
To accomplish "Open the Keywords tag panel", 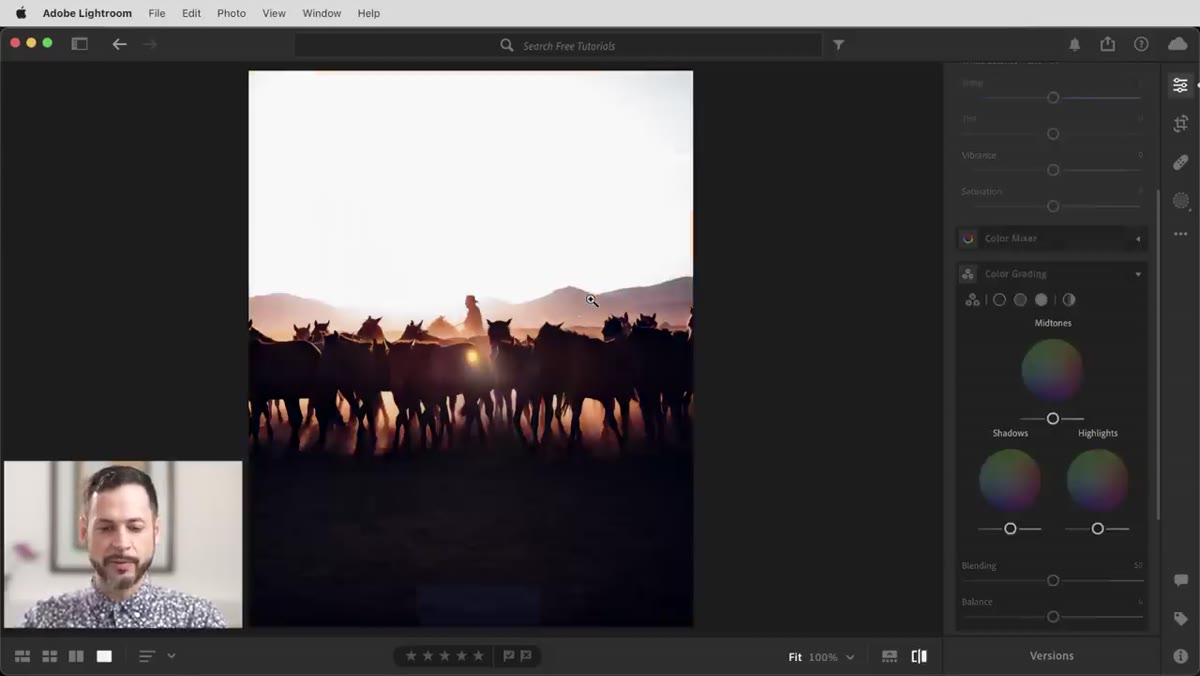I will pos(1180,619).
